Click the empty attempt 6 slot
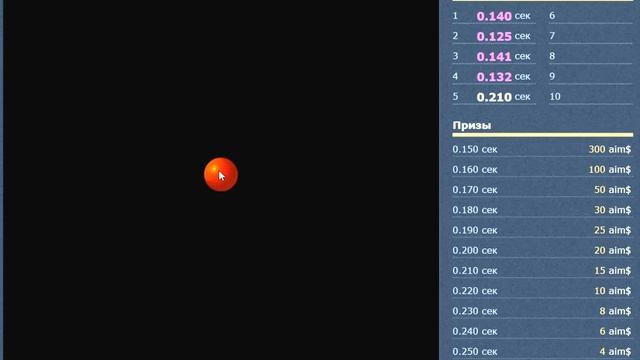640x360 pixels. [x=590, y=16]
